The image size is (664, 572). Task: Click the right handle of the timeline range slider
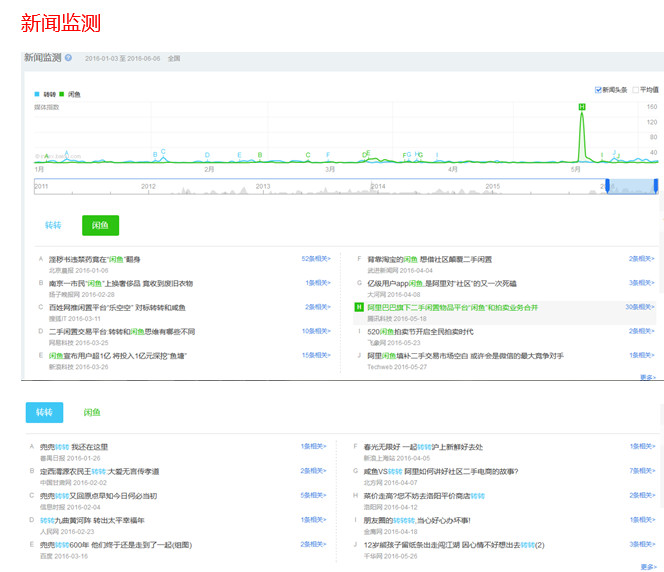pos(656,185)
